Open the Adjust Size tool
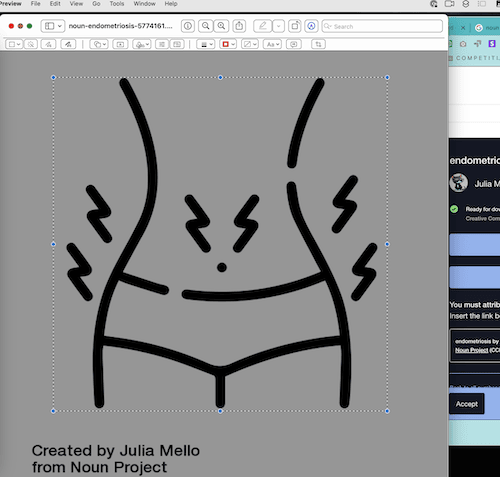 tap(177, 44)
